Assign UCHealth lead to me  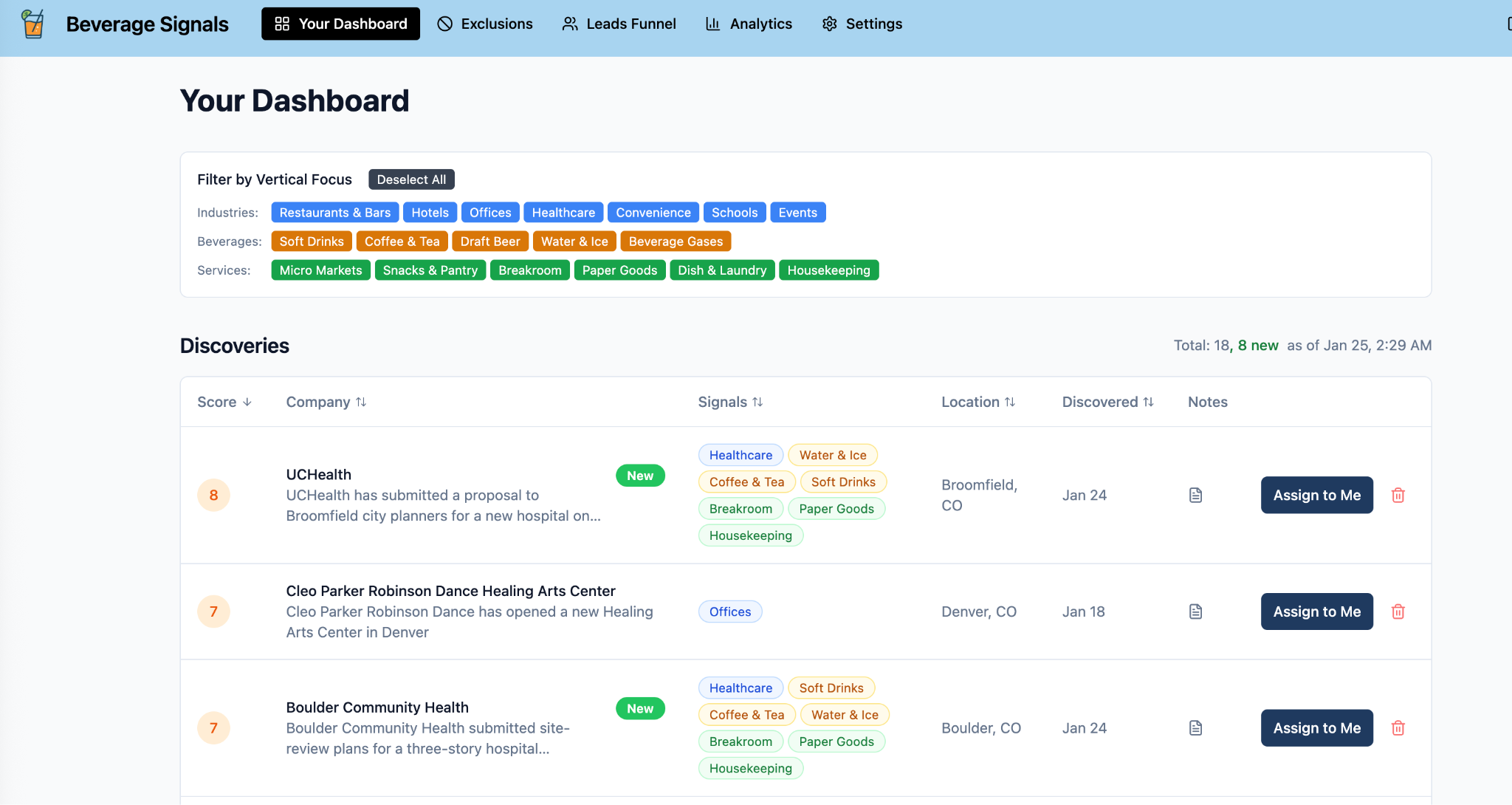1316,495
